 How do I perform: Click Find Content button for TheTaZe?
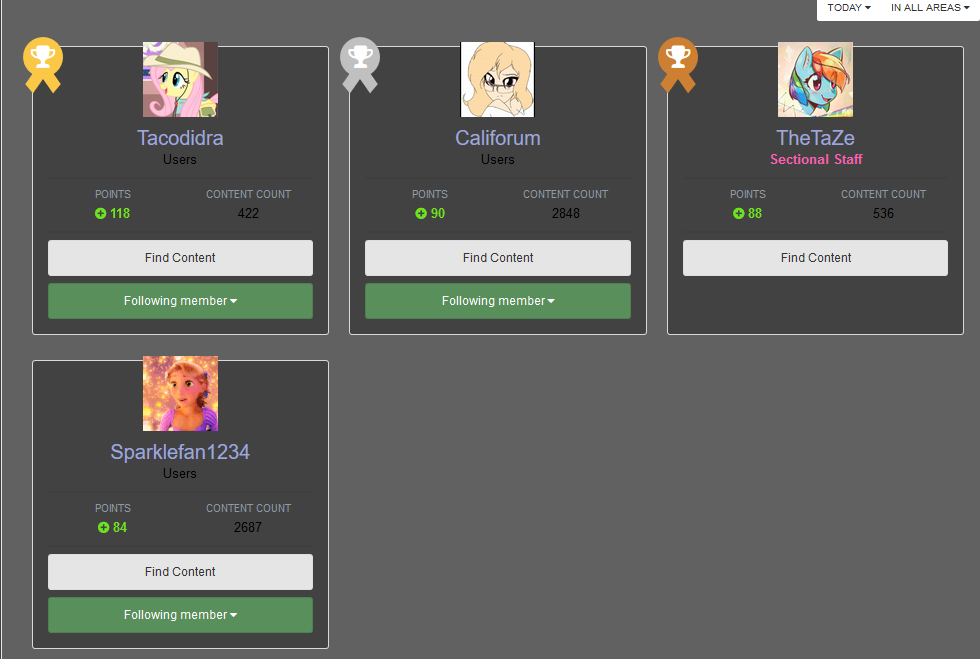pos(815,258)
